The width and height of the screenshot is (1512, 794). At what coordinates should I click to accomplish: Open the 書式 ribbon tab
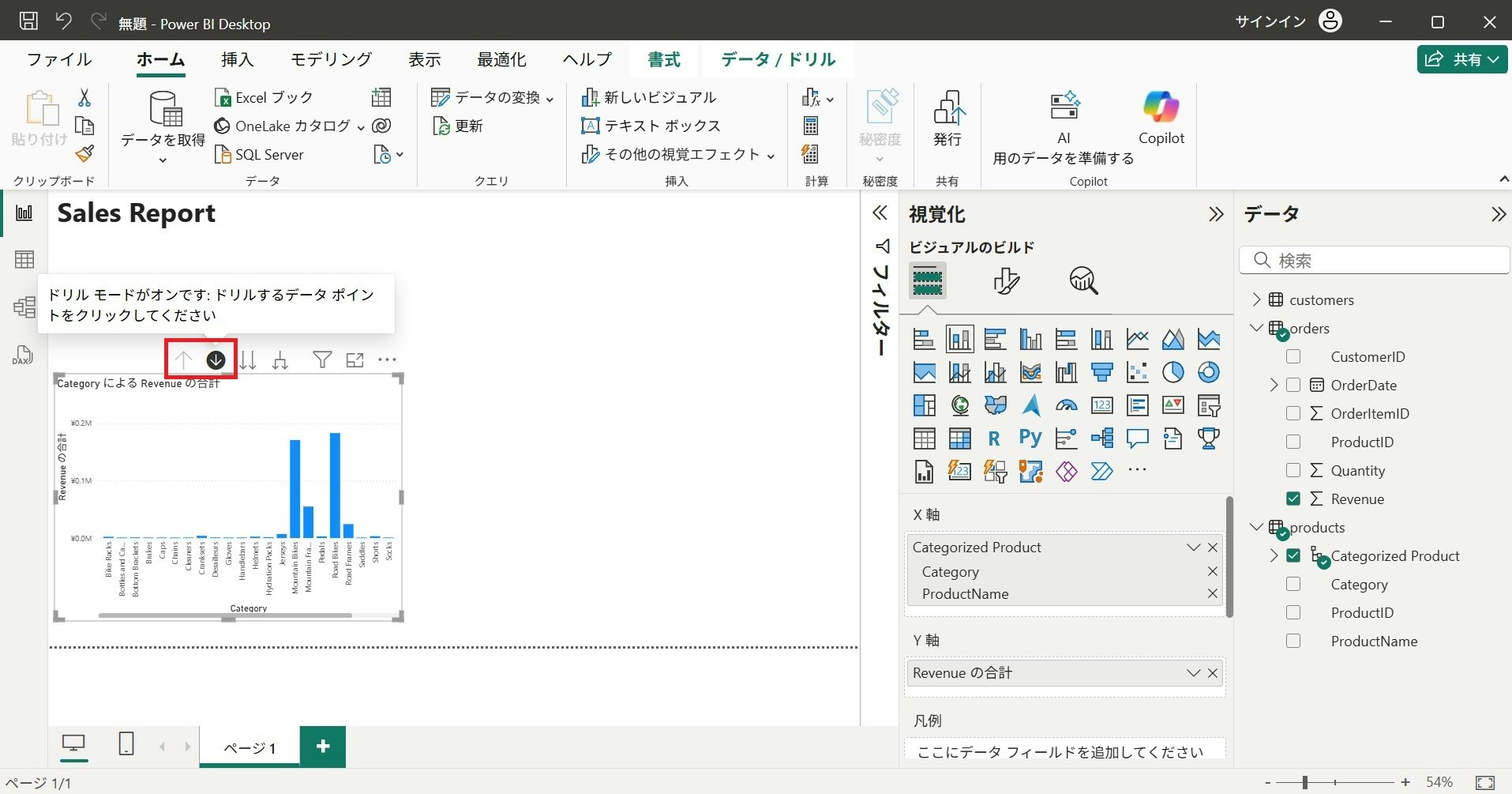[663, 59]
